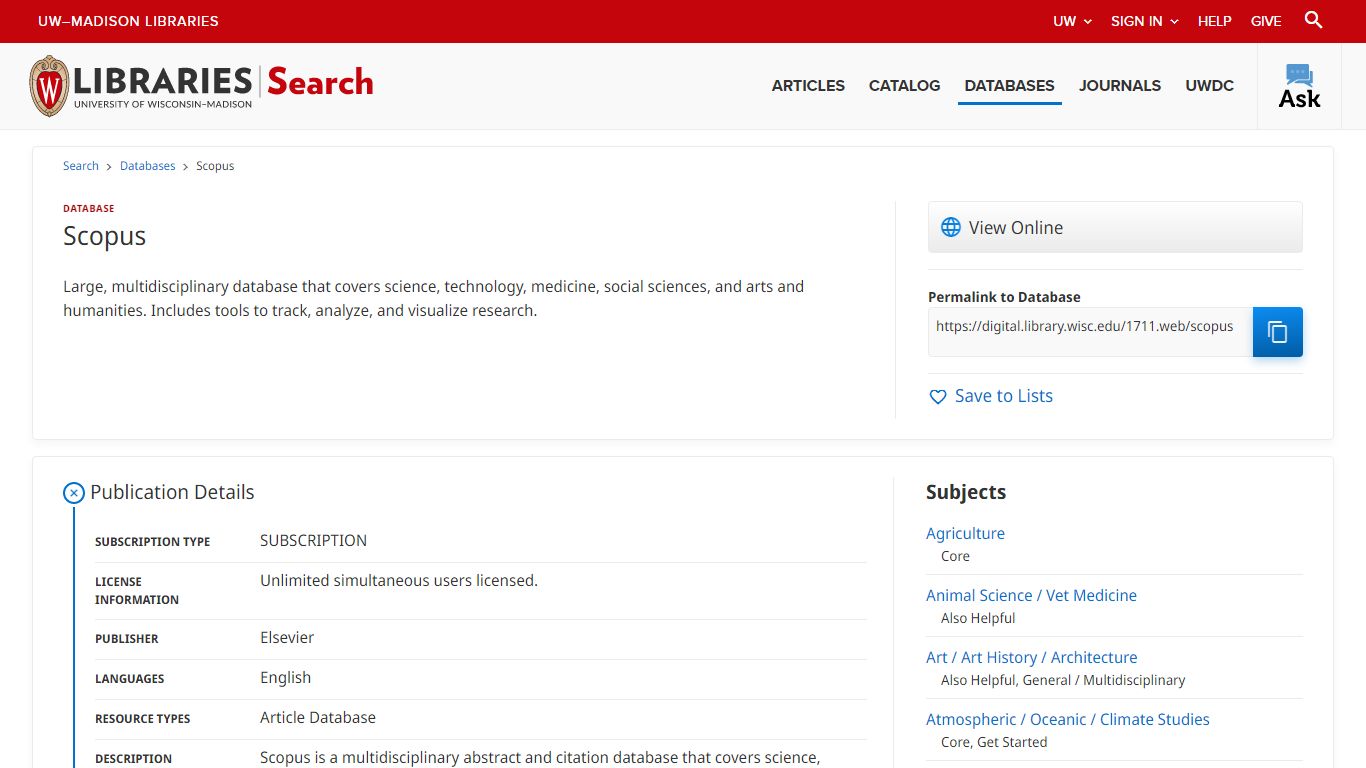The image size is (1366, 768).
Task: Open the Ask chat bubble icon
Action: [x=1299, y=75]
